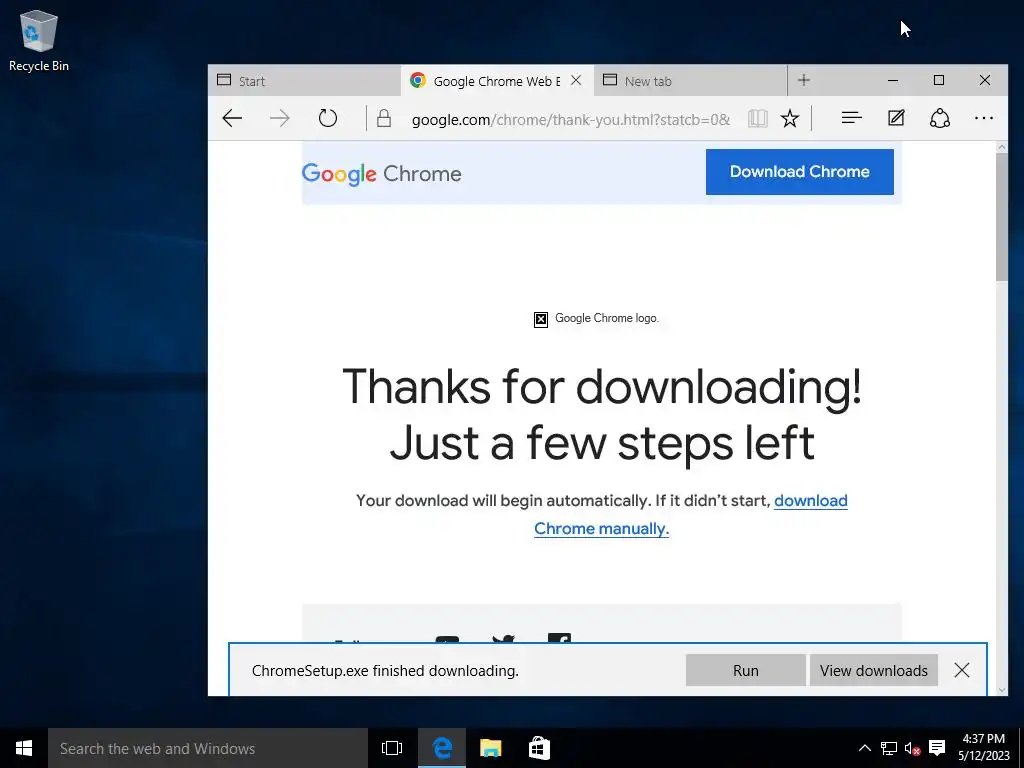Click the broken Google Chrome logo image
Viewport: 1024px width, 768px height.
click(541, 319)
